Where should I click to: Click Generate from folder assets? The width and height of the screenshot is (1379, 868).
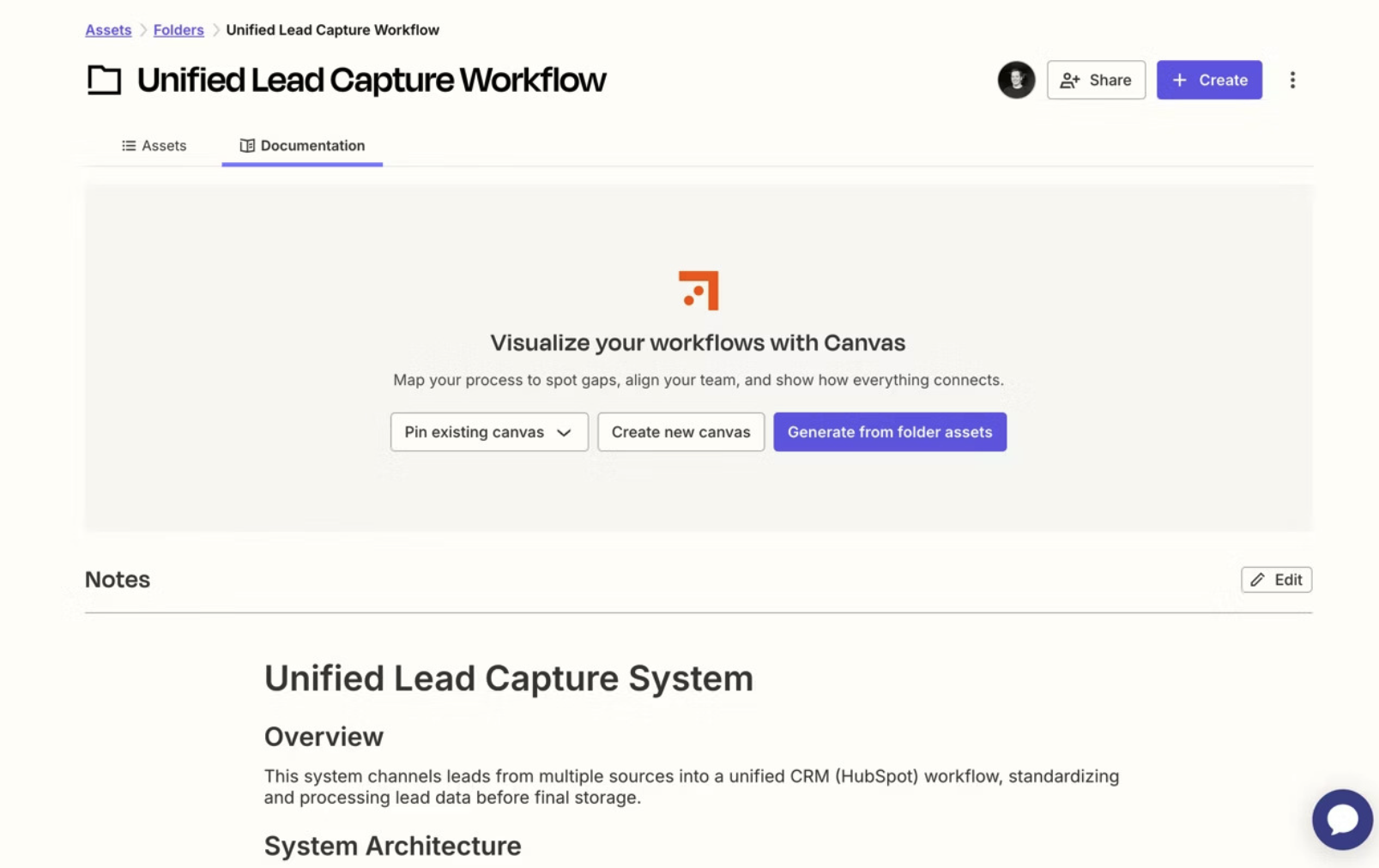pos(889,431)
